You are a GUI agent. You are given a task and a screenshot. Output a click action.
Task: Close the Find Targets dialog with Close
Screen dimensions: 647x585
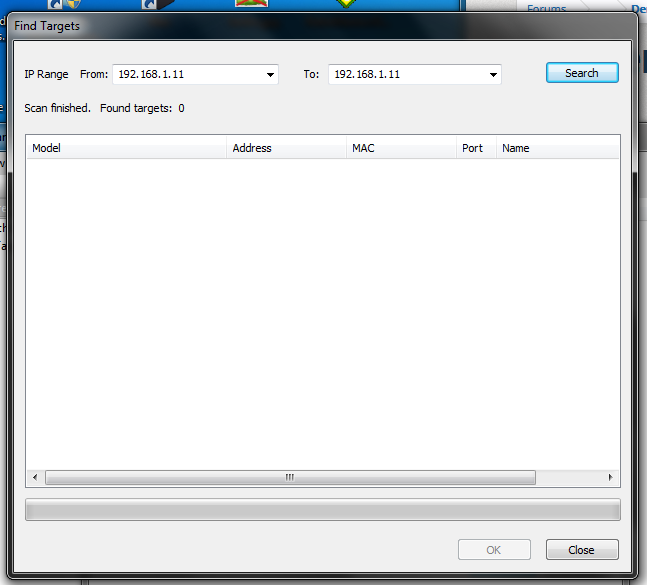click(x=582, y=550)
